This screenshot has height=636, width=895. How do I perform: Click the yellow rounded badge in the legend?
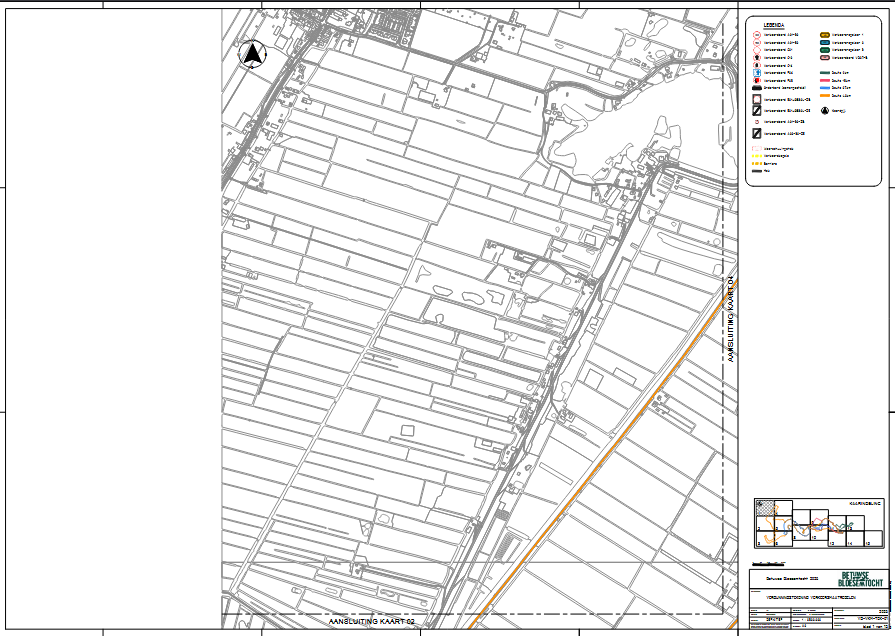(825, 35)
